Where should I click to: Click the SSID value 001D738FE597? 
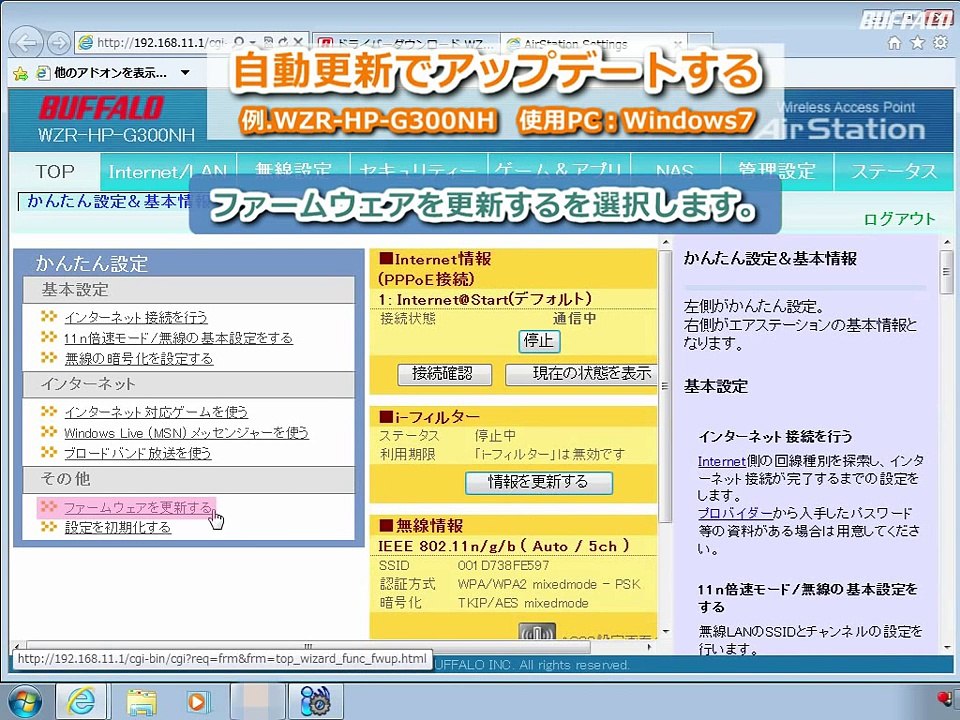click(x=503, y=565)
